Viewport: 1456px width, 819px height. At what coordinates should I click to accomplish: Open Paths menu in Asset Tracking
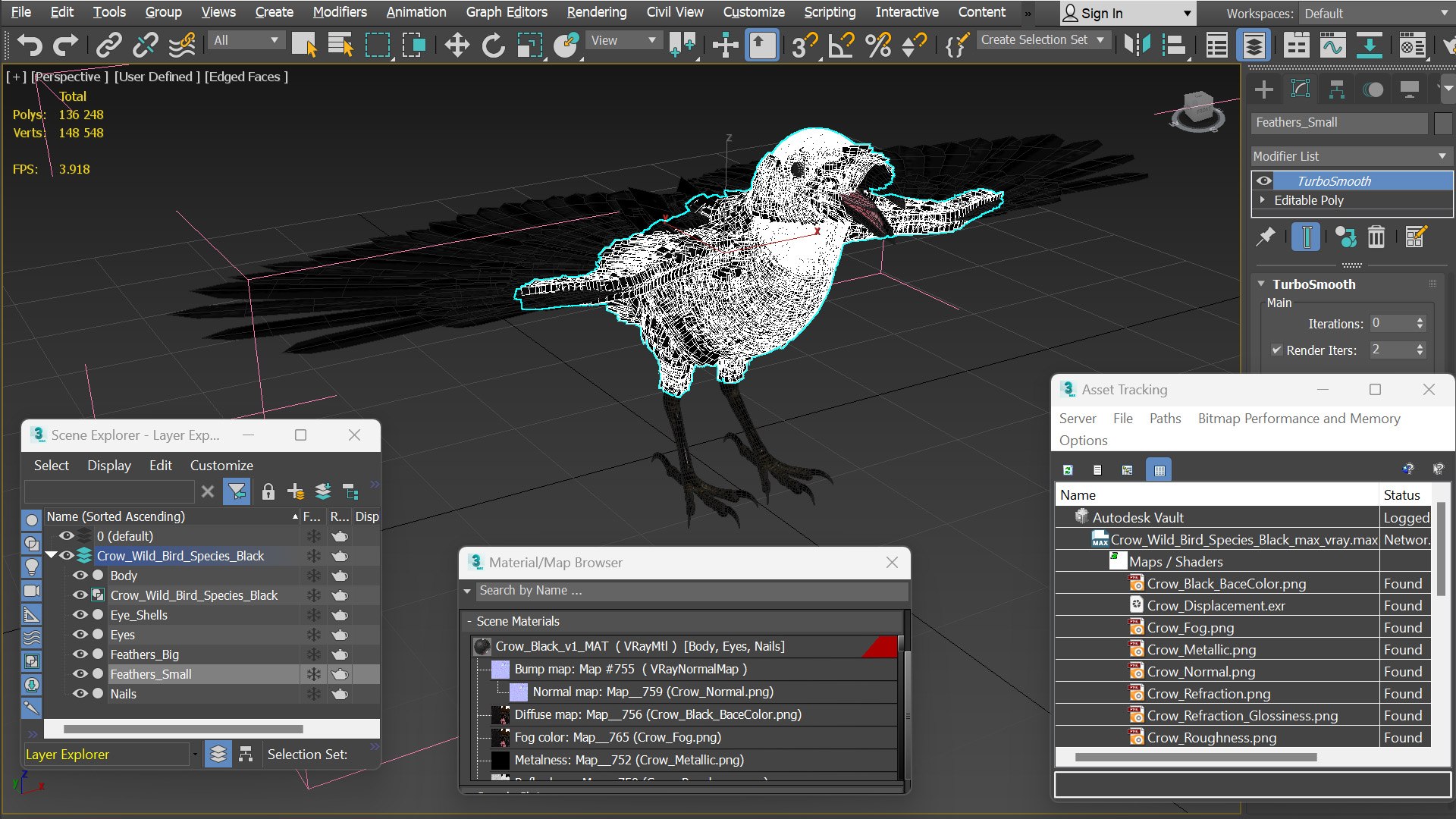click(x=1165, y=419)
